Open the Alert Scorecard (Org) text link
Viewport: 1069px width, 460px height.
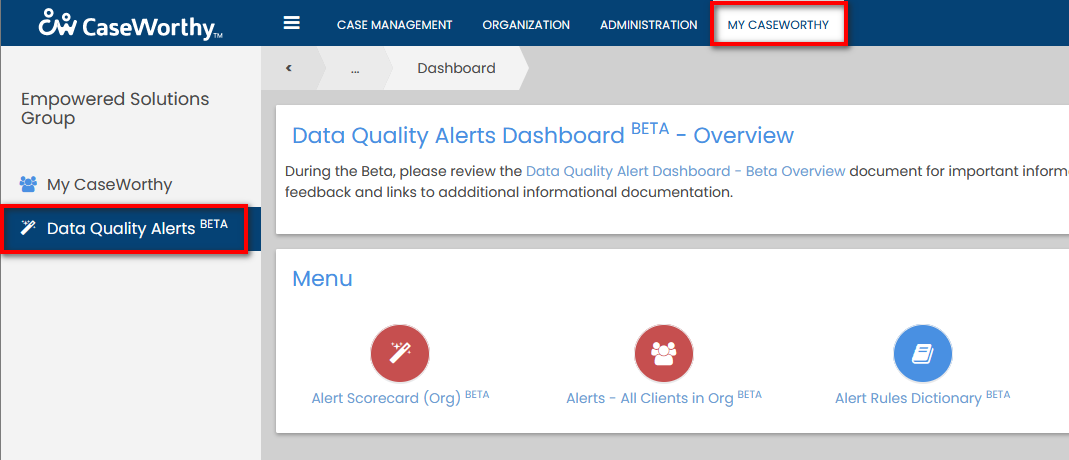386,398
